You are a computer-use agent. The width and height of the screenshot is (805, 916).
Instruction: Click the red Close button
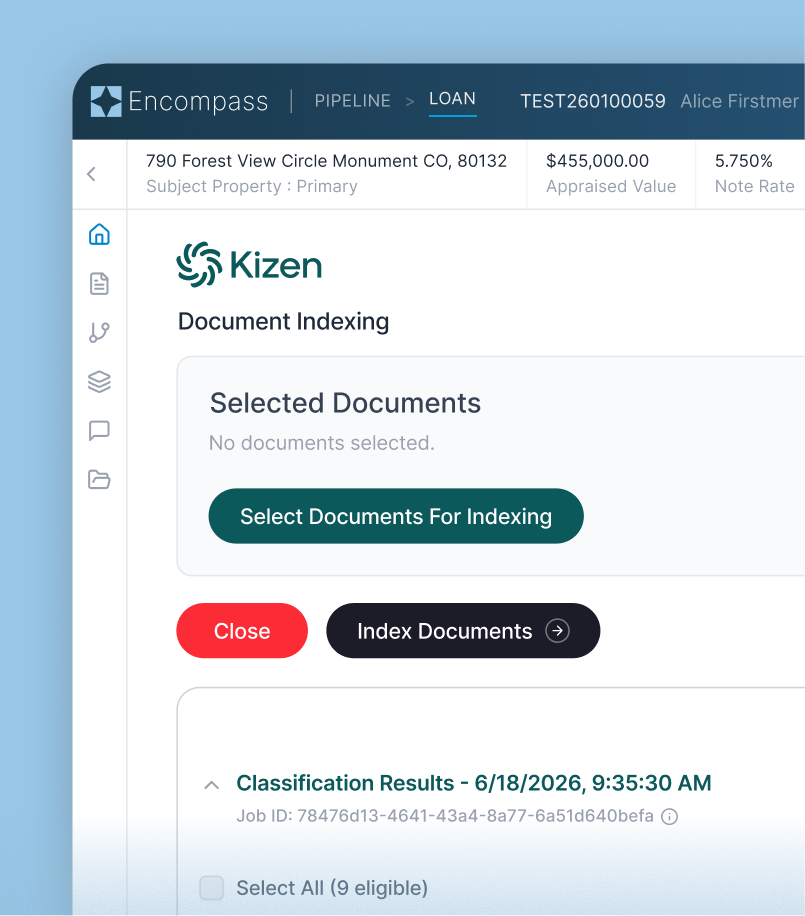[x=242, y=631]
